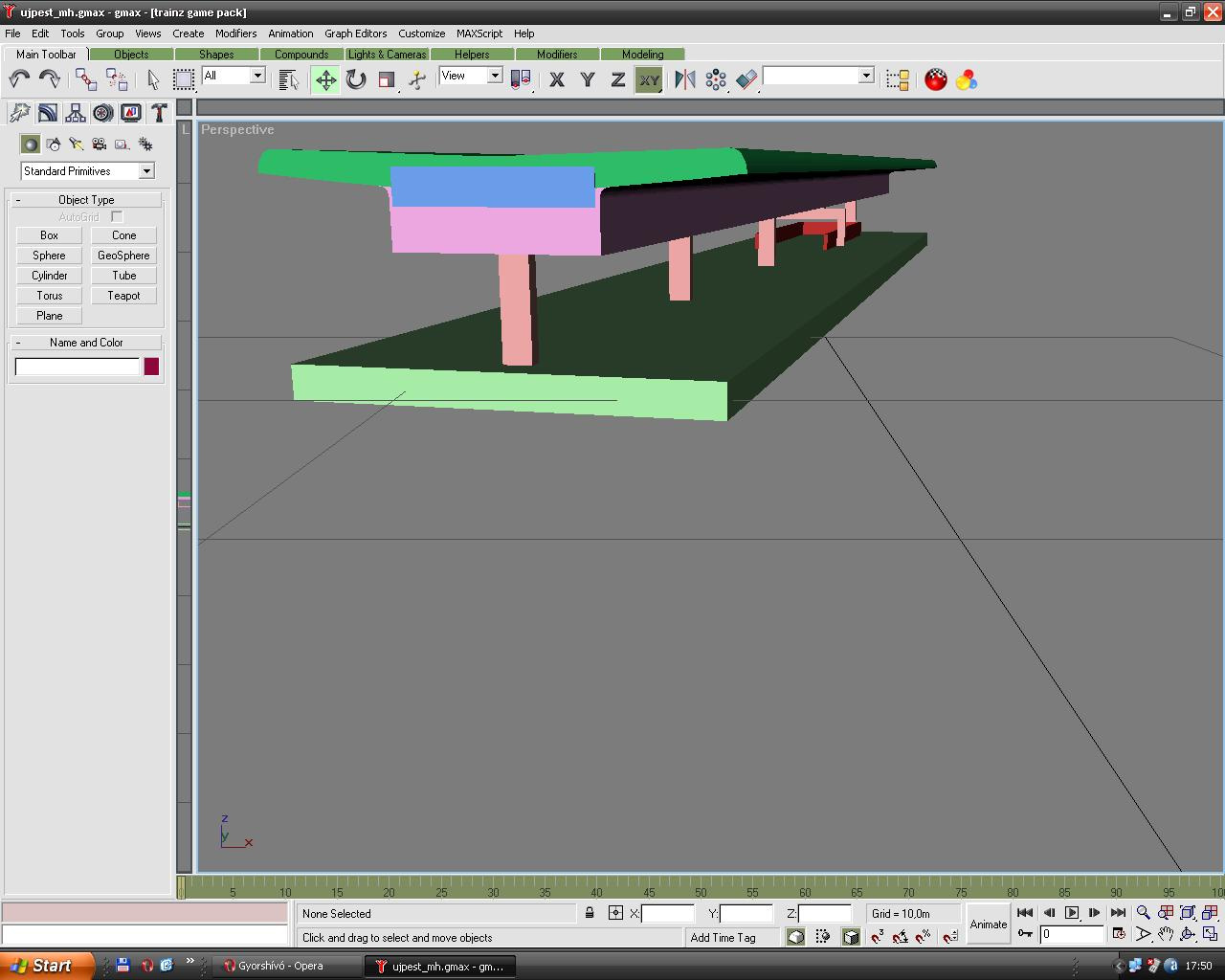The image size is (1225, 980).
Task: Activate the Select and Rotate tool
Action: [356, 79]
